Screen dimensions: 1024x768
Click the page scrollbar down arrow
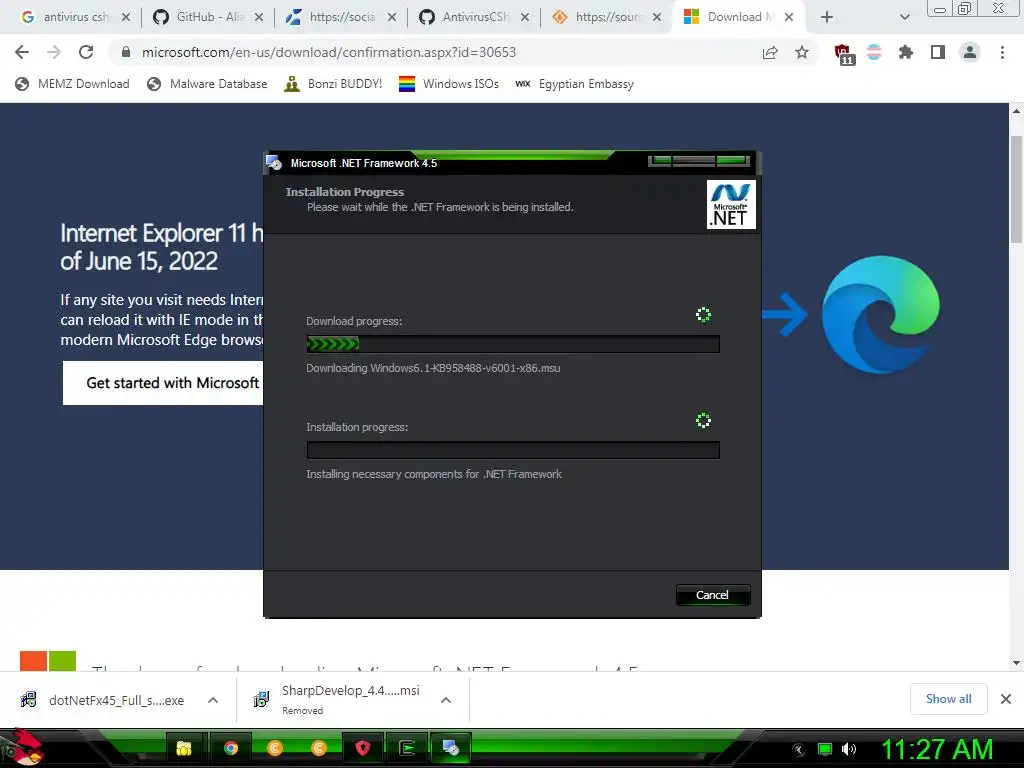1016,663
